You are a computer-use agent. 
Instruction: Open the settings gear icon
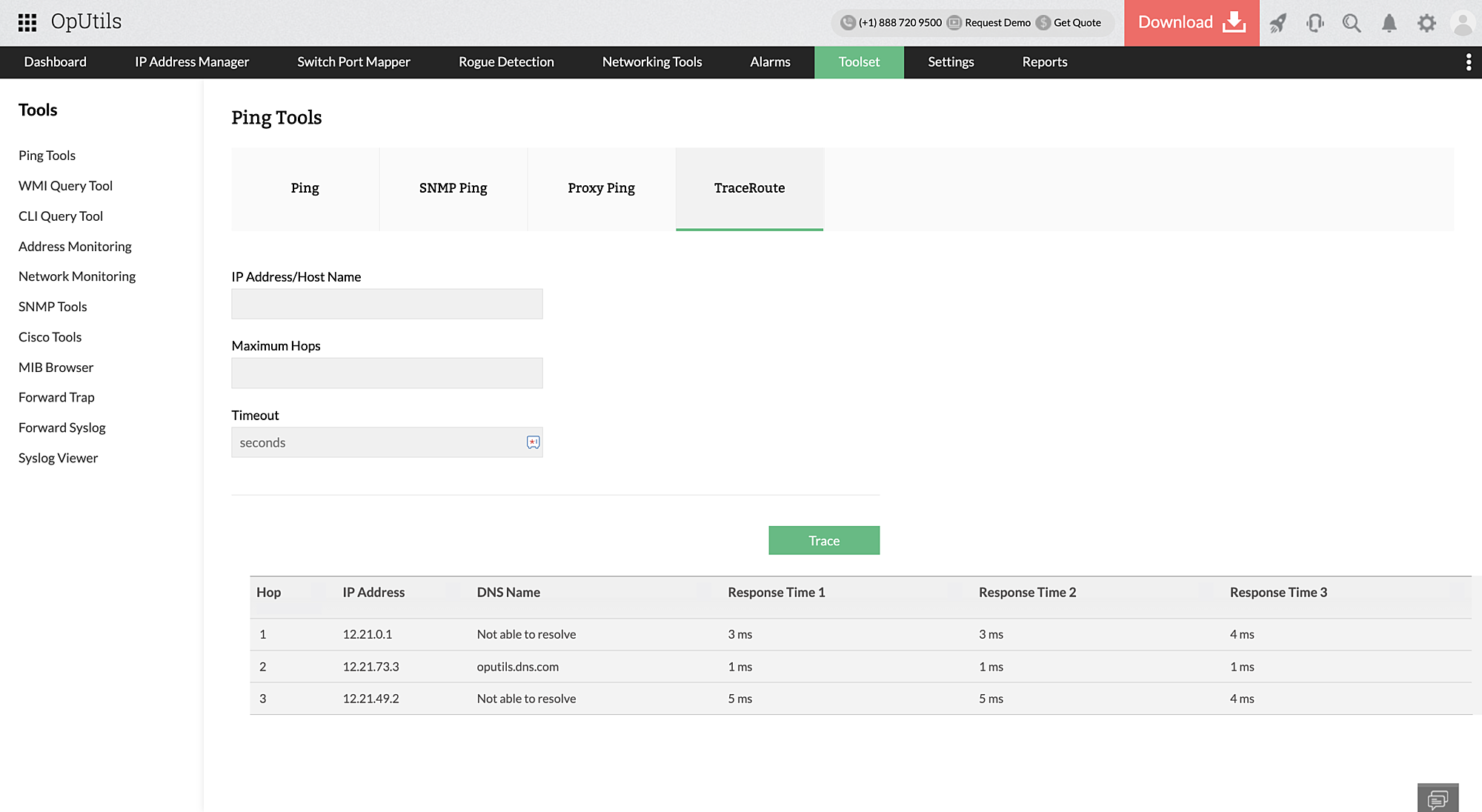point(1426,23)
